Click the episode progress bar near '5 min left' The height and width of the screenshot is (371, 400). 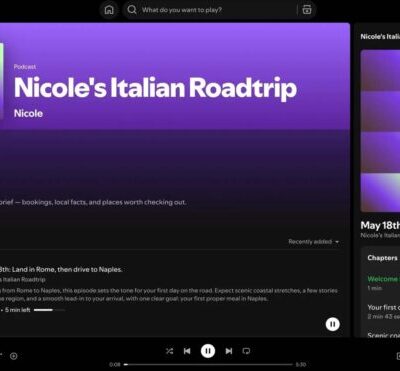49,310
